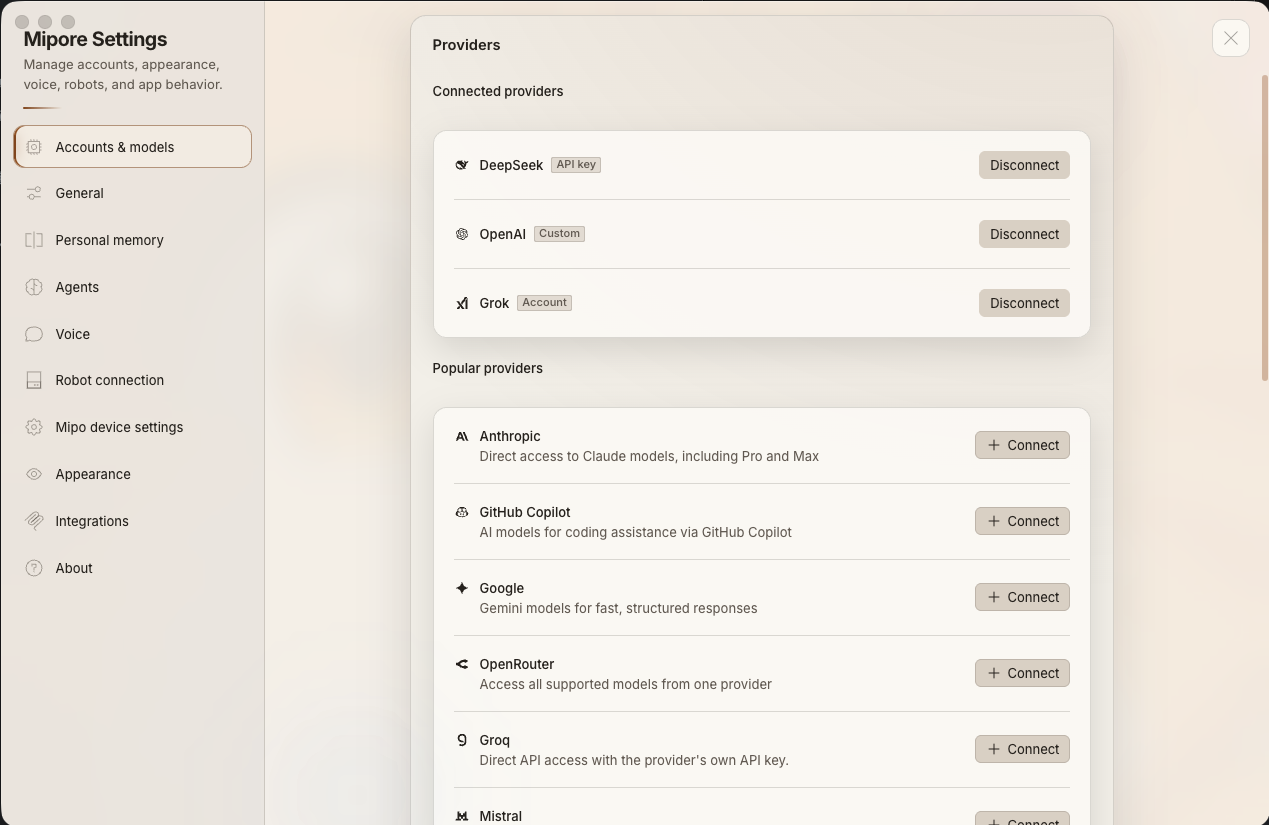This screenshot has height=825, width=1269.
Task: Disconnect the OpenAI provider
Action: (1024, 234)
